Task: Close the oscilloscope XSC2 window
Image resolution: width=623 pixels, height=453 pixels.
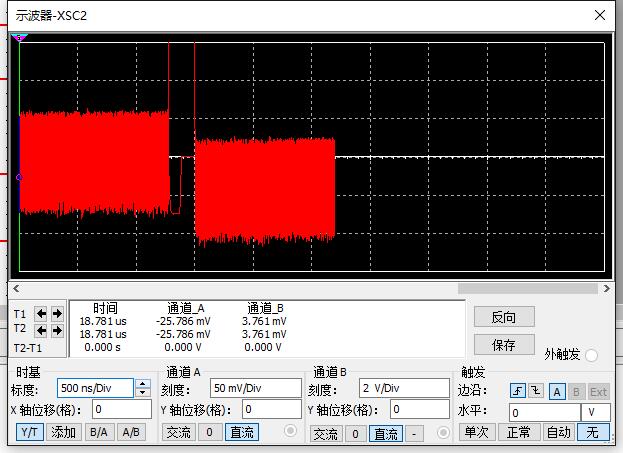Action: coord(600,15)
